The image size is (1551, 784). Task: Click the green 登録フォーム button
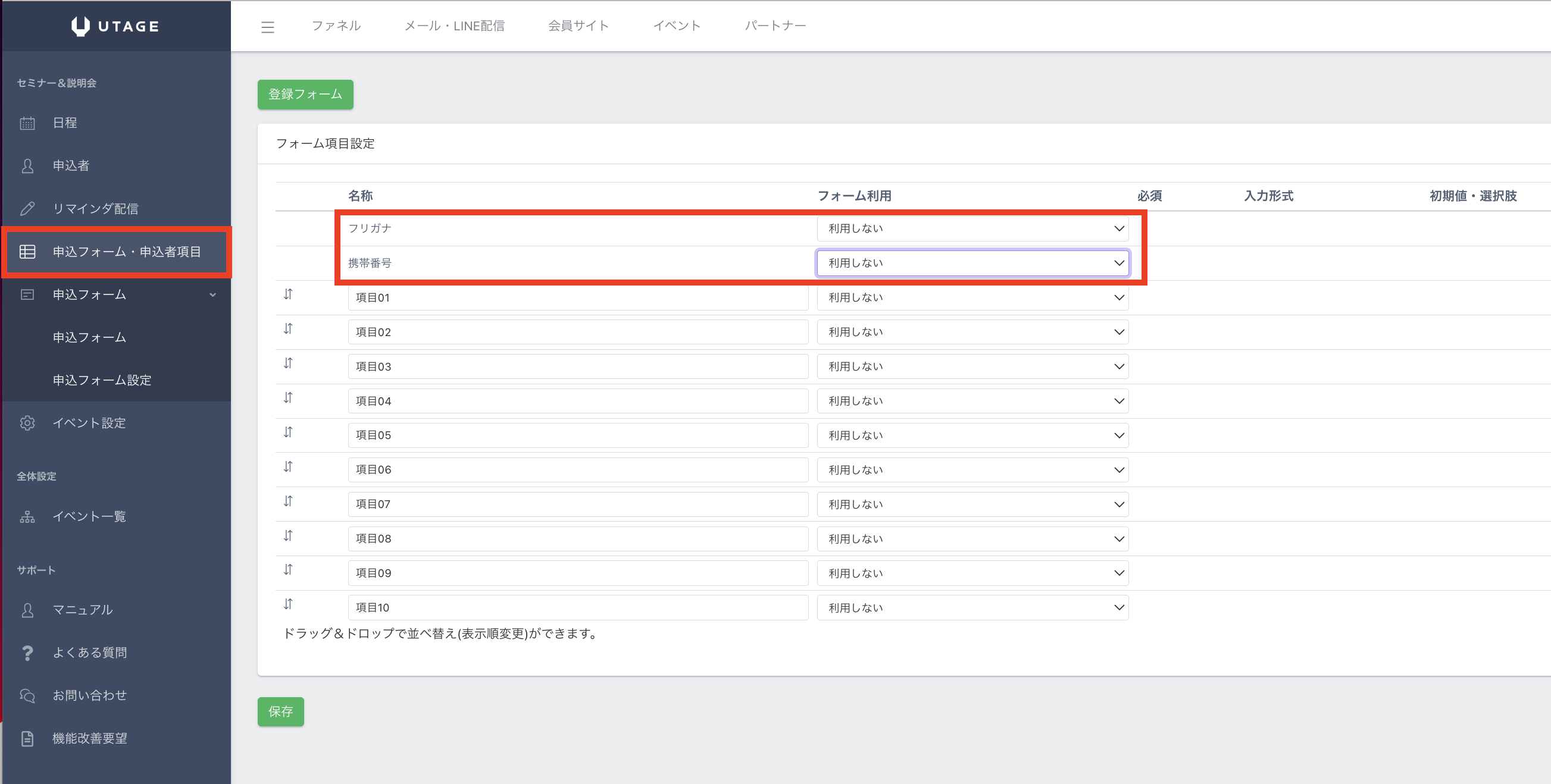(305, 95)
